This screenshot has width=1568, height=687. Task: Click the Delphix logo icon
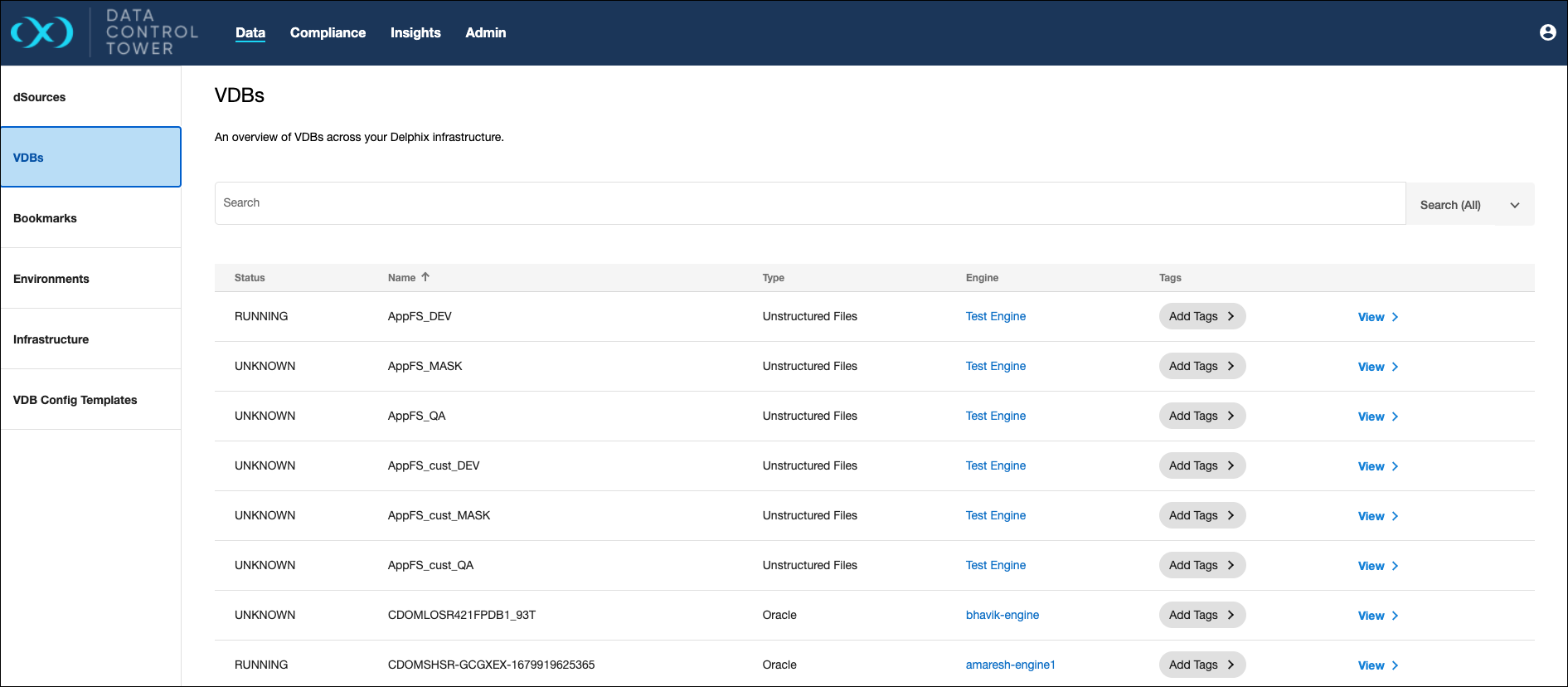tap(41, 33)
